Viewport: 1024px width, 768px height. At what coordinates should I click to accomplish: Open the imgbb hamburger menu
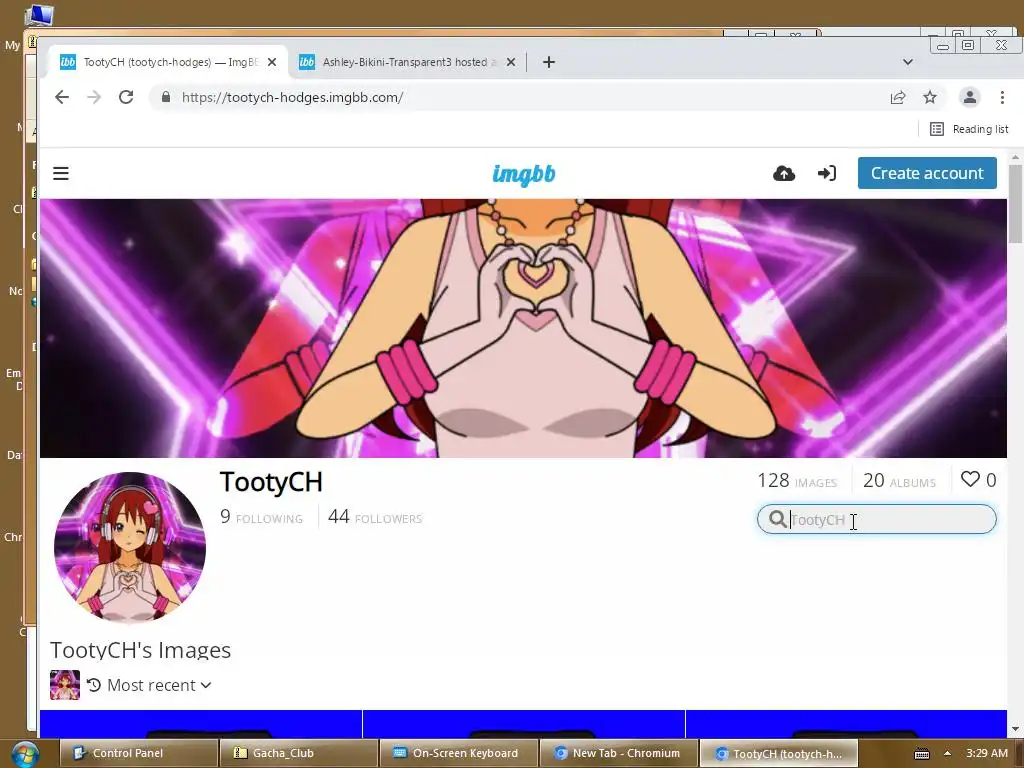61,173
